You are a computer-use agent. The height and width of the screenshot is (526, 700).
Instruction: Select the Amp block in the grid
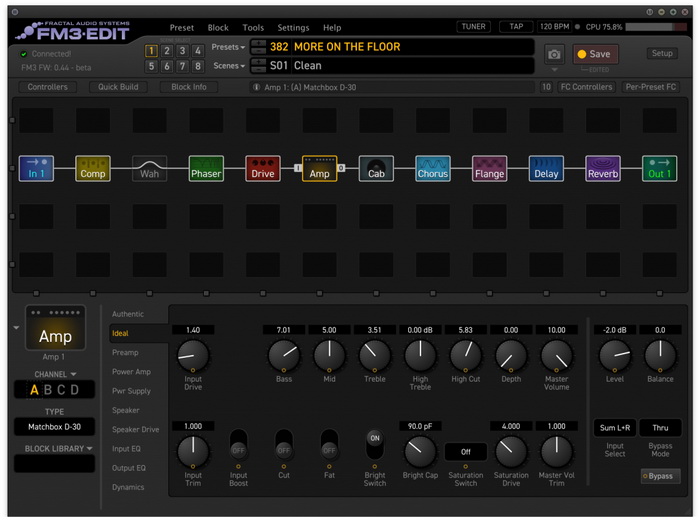click(x=320, y=168)
